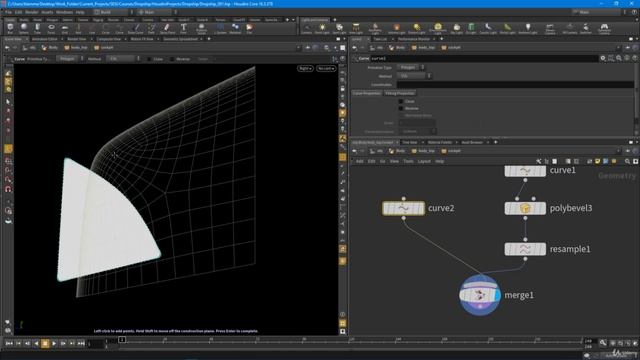Add a Distant Light from shelf
640x360 pixels.
[x=416, y=29]
